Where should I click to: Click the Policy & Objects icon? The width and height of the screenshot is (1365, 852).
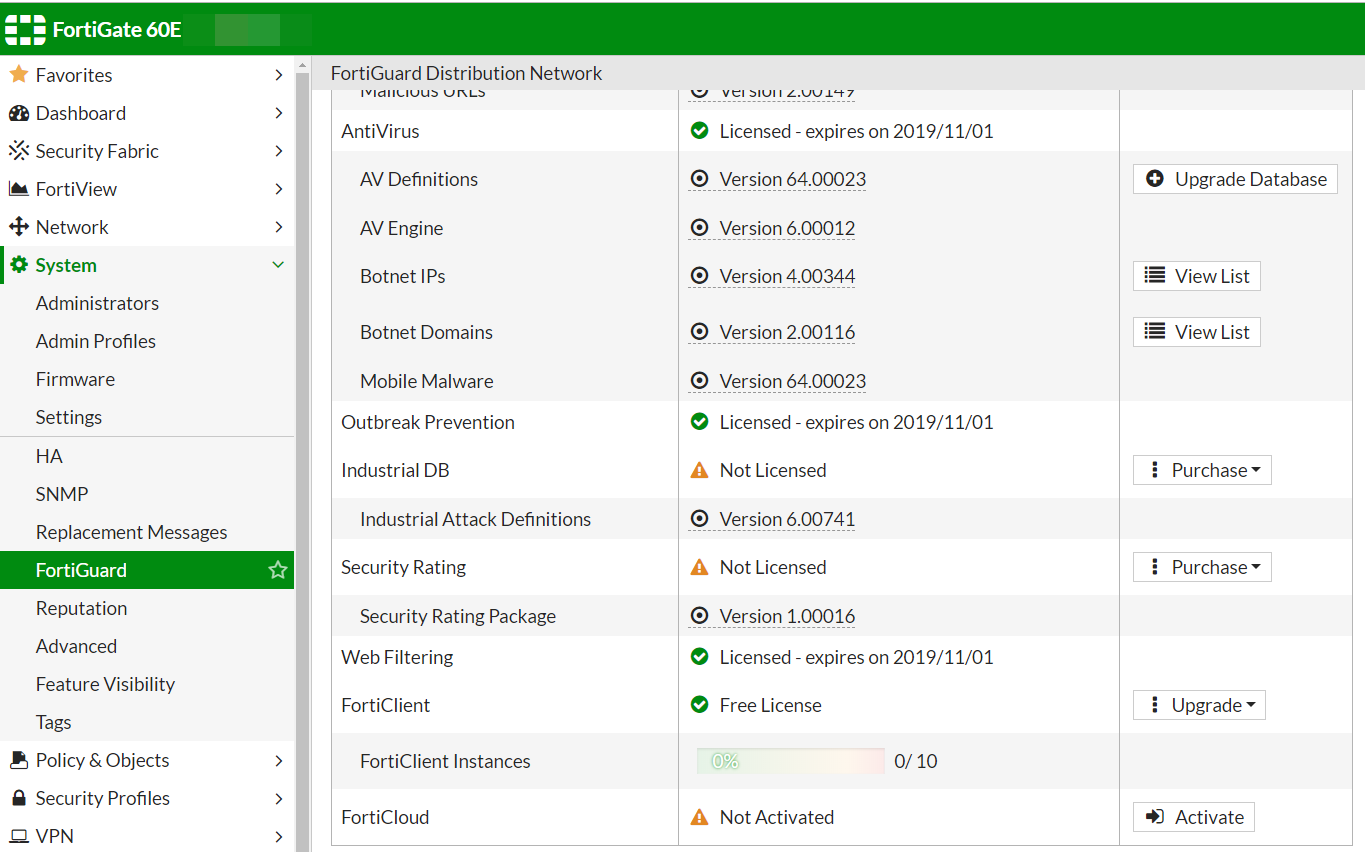pyautogui.click(x=18, y=760)
